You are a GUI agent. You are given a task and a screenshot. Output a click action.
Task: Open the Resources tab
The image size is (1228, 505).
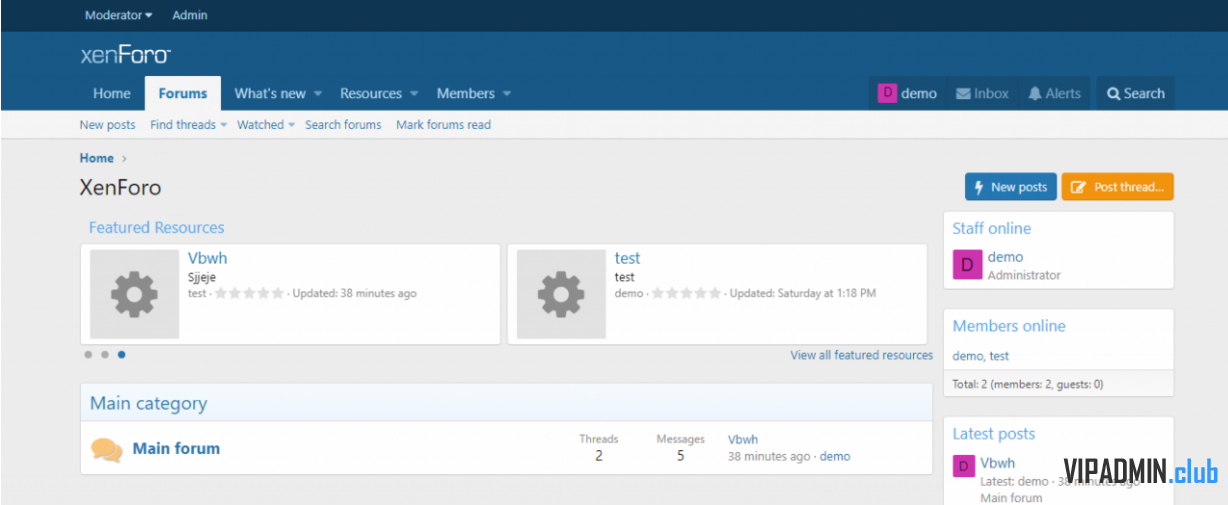point(371,93)
